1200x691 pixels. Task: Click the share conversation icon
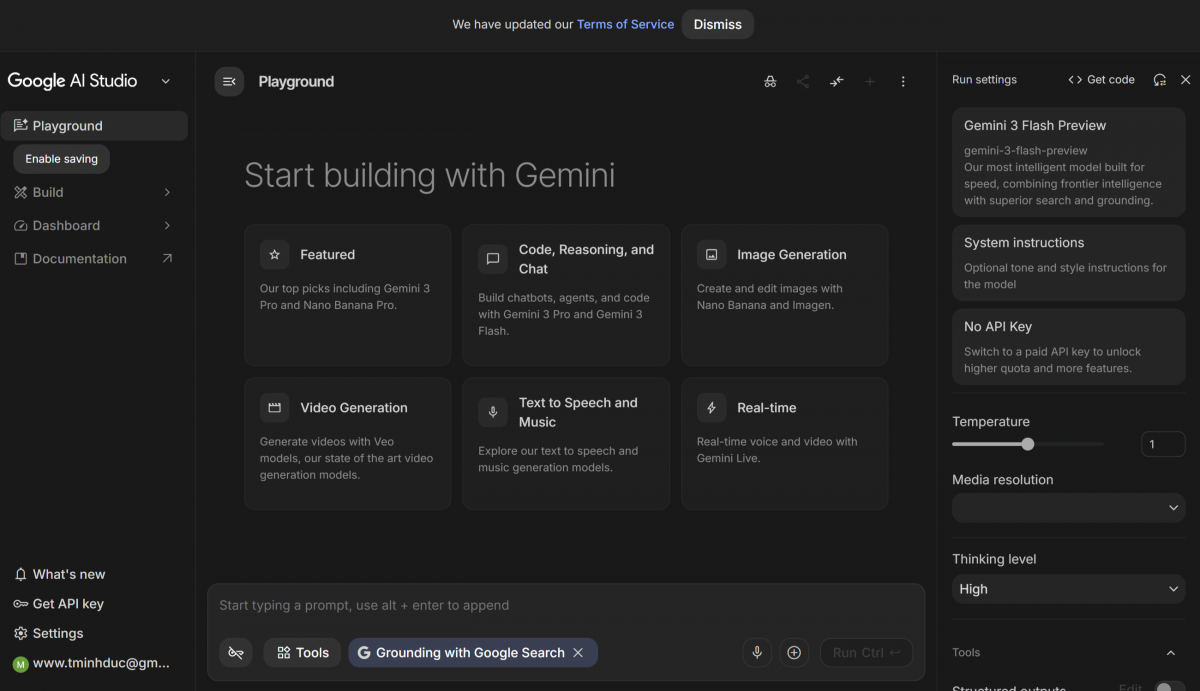pyautogui.click(x=803, y=81)
